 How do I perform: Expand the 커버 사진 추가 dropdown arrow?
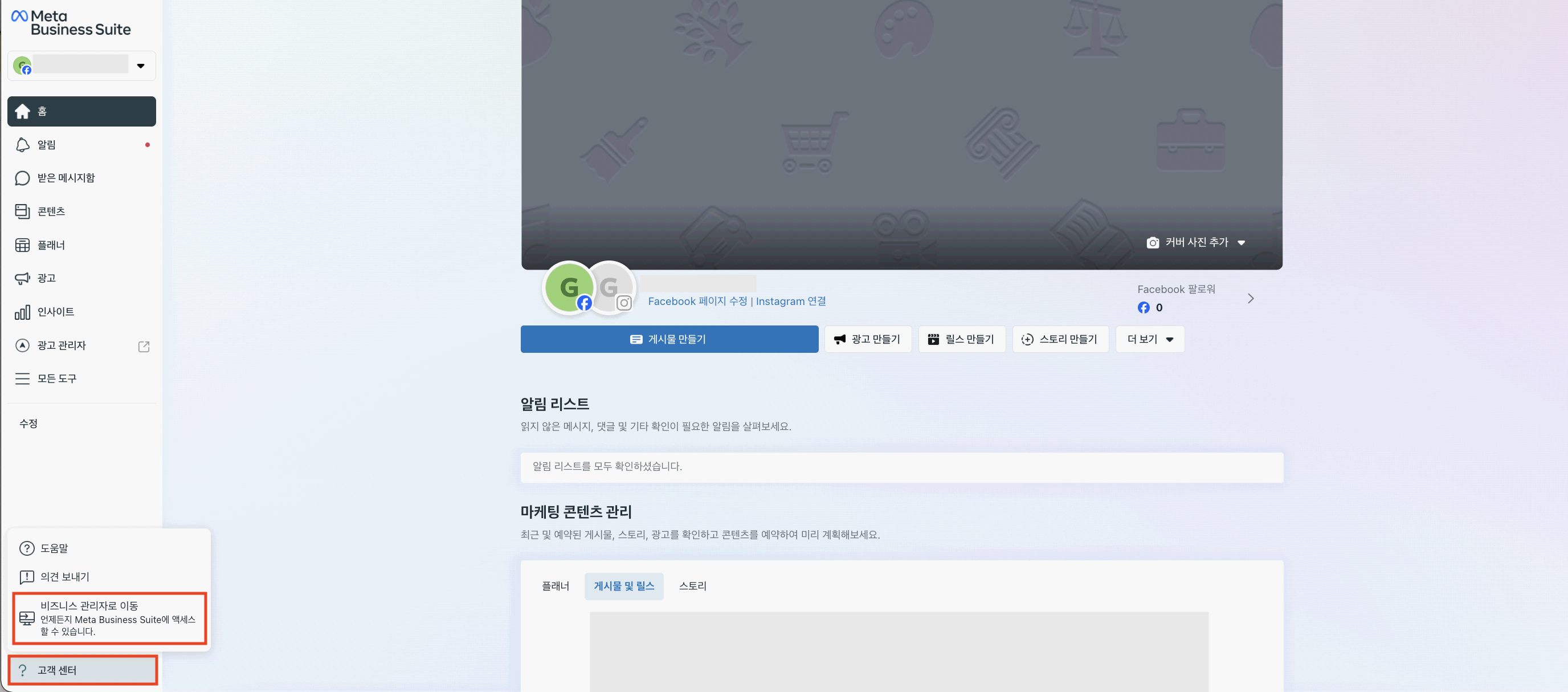1242,242
